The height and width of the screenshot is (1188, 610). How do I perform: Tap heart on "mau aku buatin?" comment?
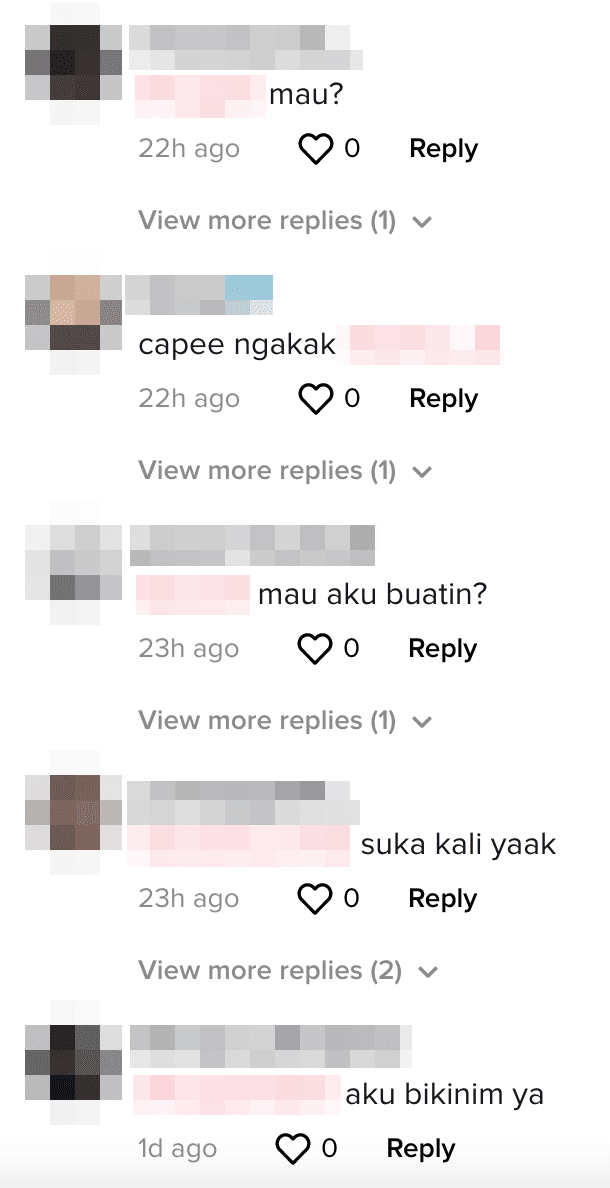pos(315,649)
